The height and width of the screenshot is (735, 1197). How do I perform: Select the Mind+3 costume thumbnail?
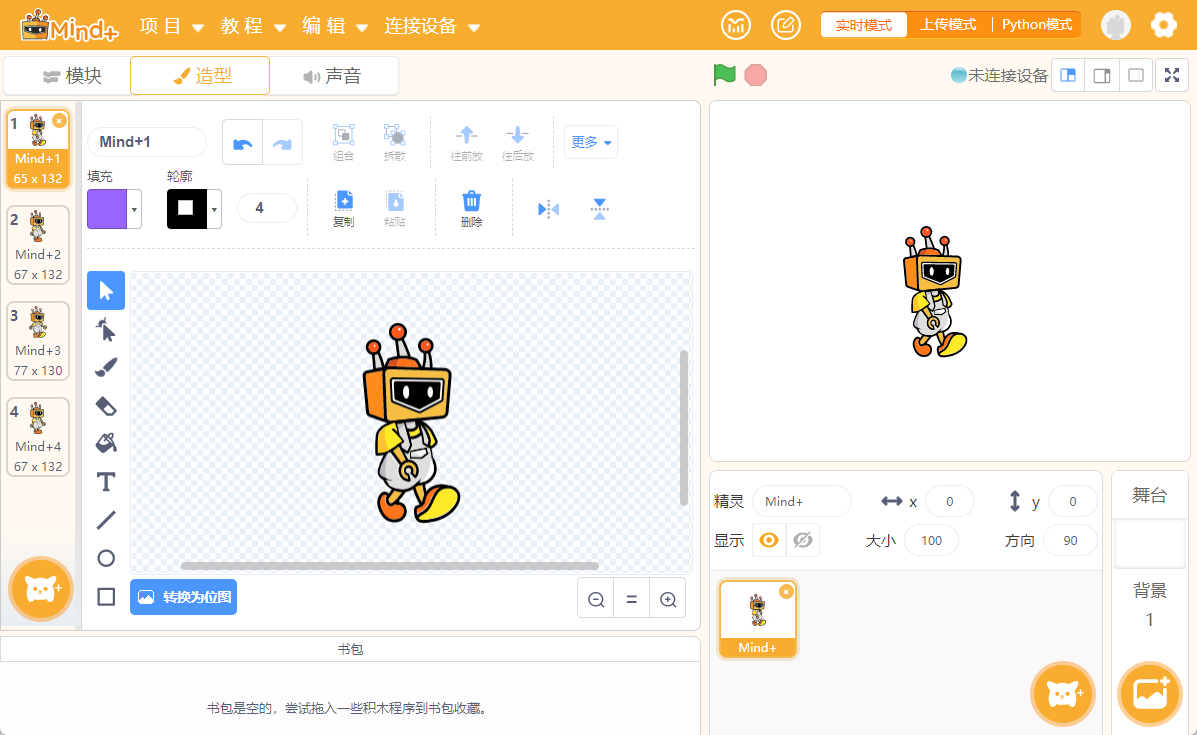coord(37,341)
